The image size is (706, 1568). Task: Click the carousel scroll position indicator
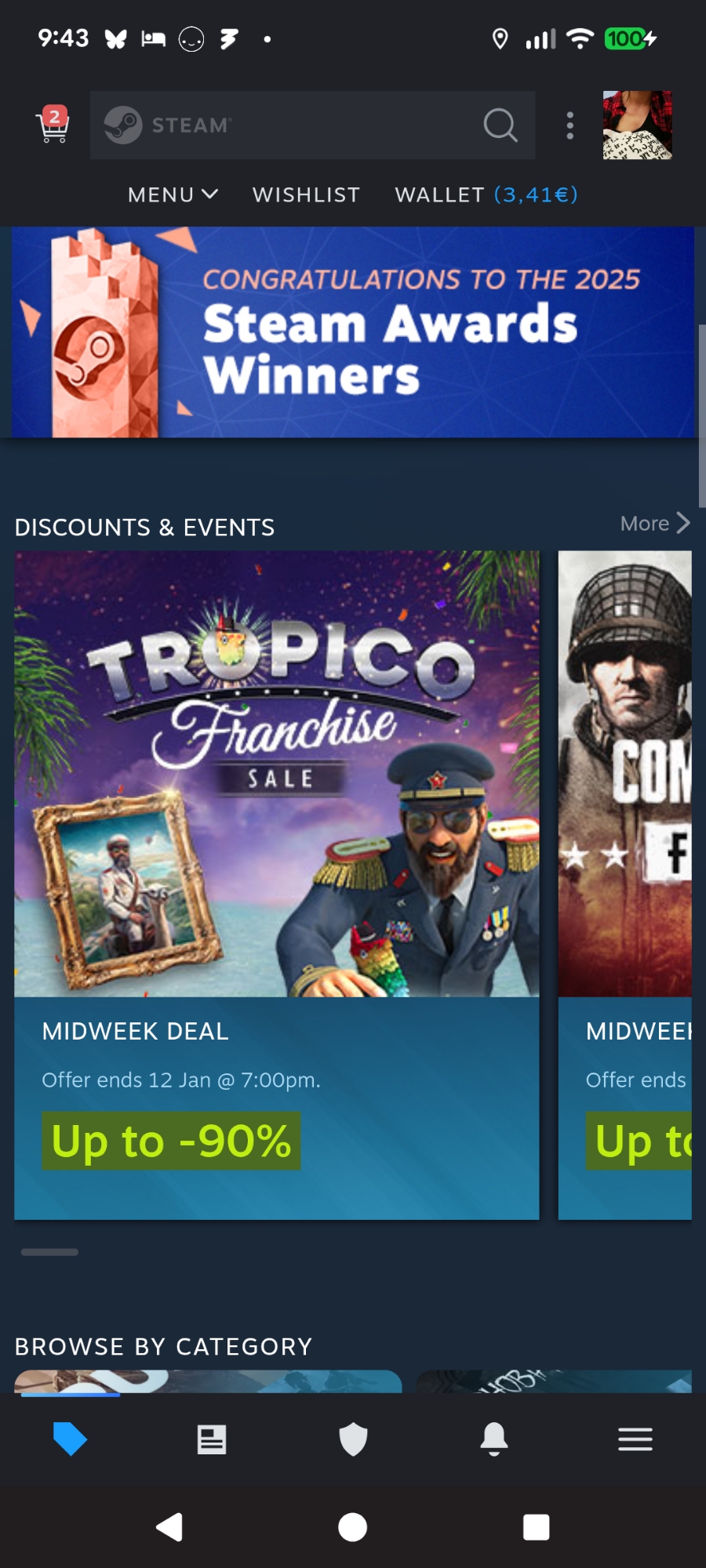(x=49, y=1252)
